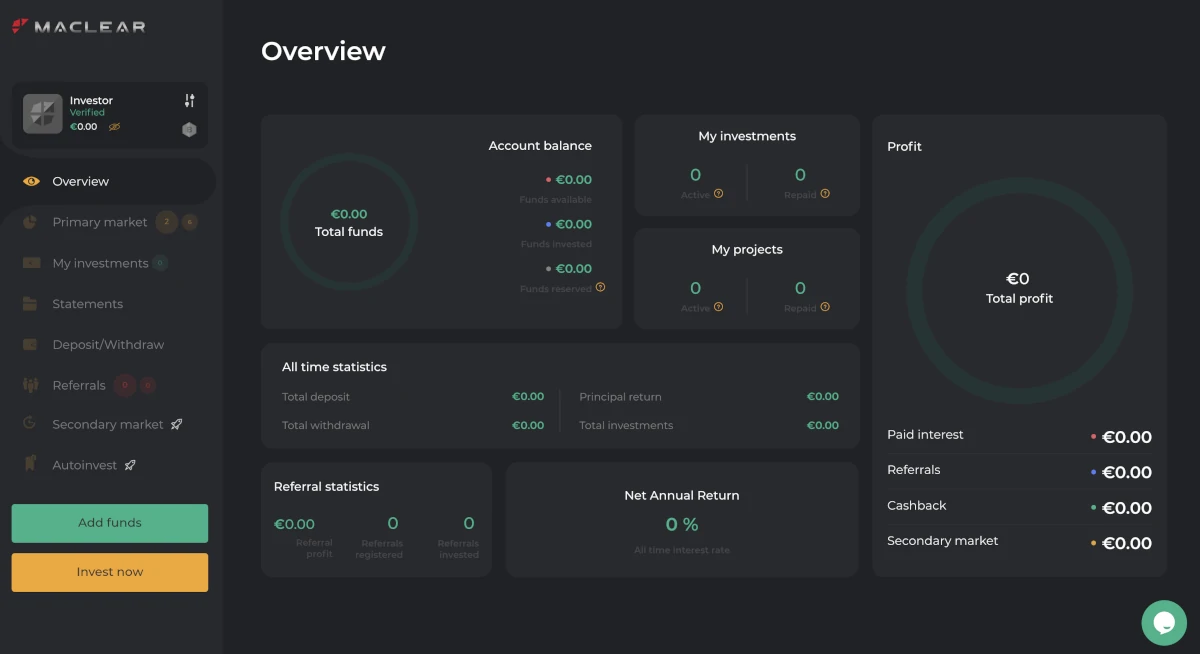Open the account settings sliders icon

point(190,101)
